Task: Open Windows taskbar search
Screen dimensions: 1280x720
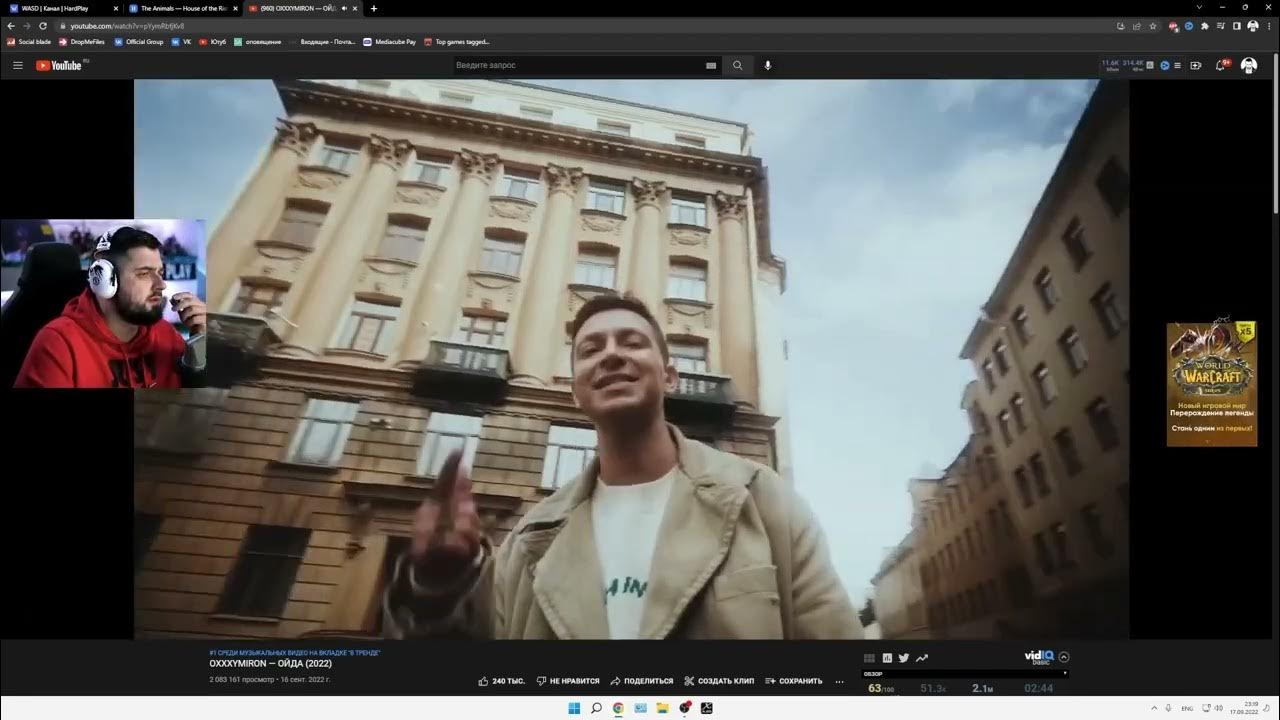Action: 596,708
